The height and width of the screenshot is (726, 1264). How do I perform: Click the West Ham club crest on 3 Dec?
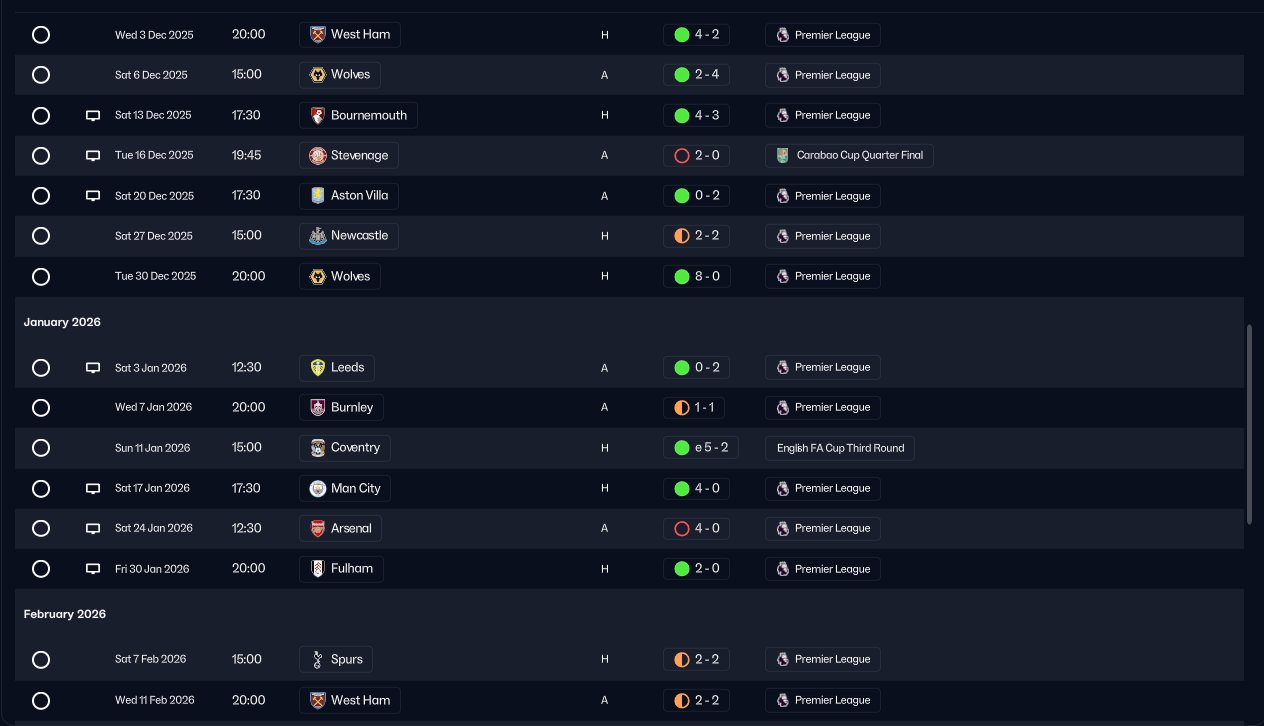318,35
